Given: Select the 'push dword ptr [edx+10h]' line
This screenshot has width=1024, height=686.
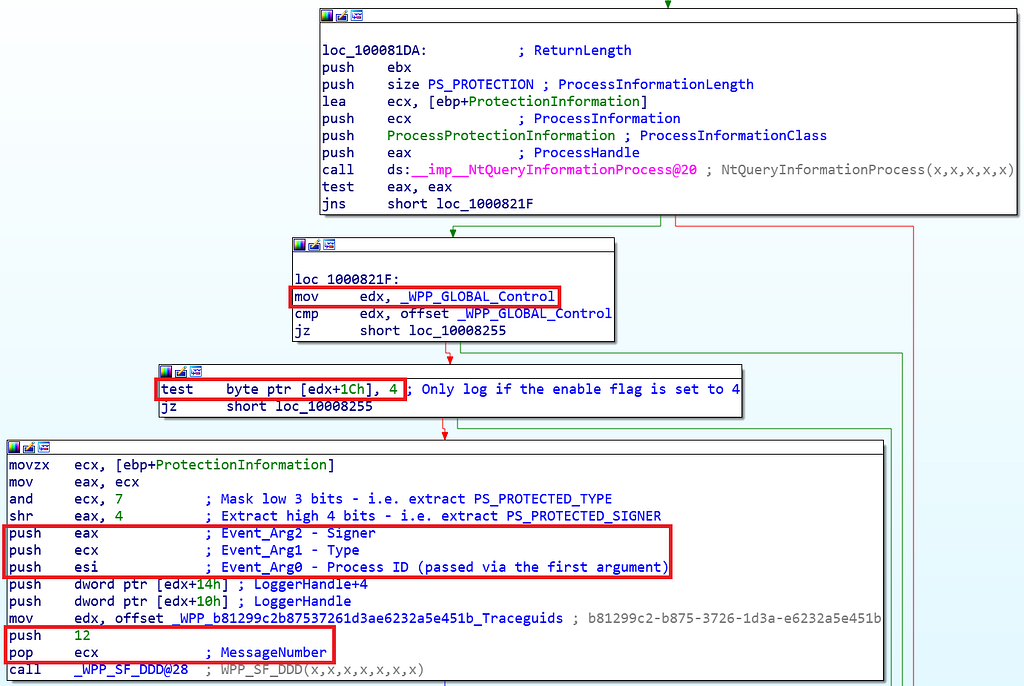Looking at the screenshot, I should (x=119, y=601).
